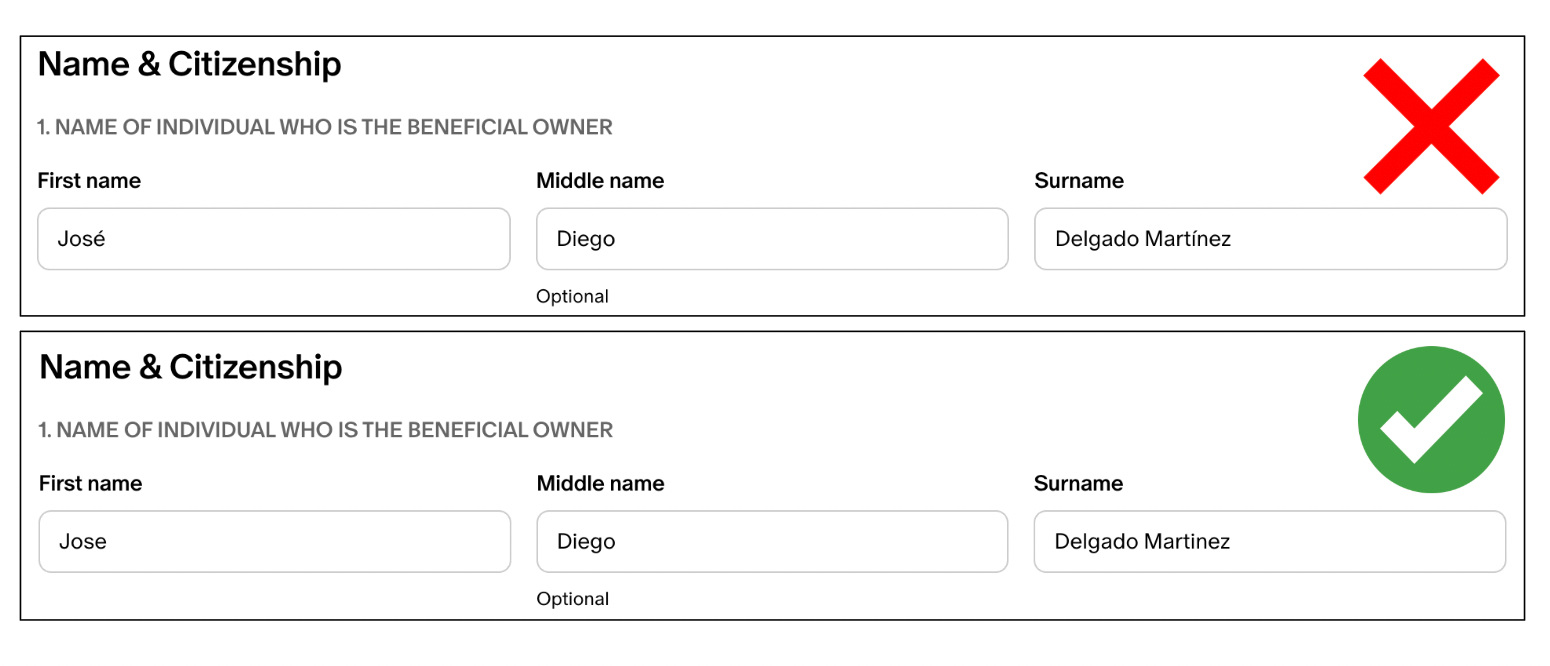Viewport: 1550px width, 666px height.
Task: Click the Surname field with Delgado Martinez
Action: (1269, 541)
